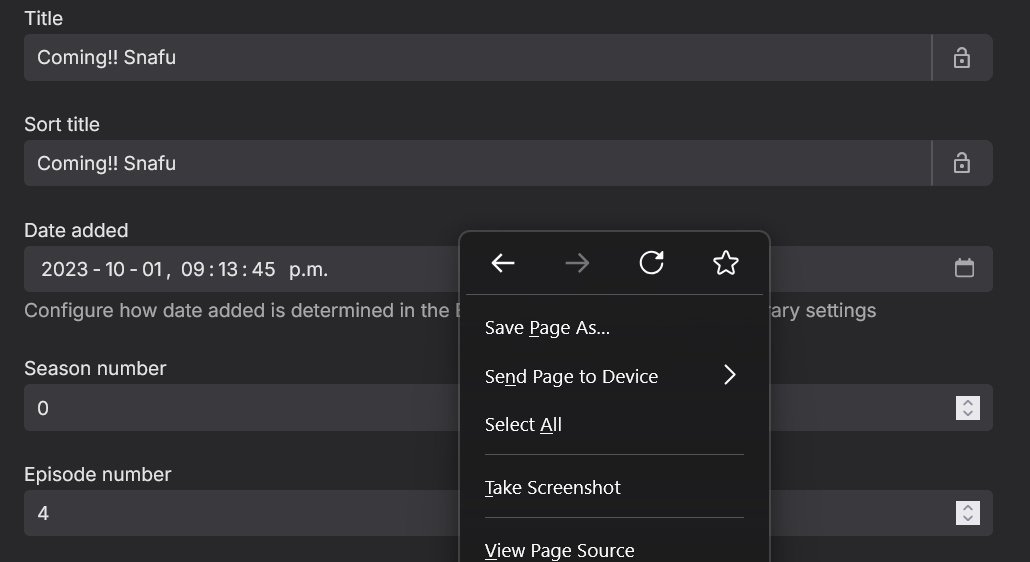
Task: Click the back arrow in context menu
Action: pos(503,263)
